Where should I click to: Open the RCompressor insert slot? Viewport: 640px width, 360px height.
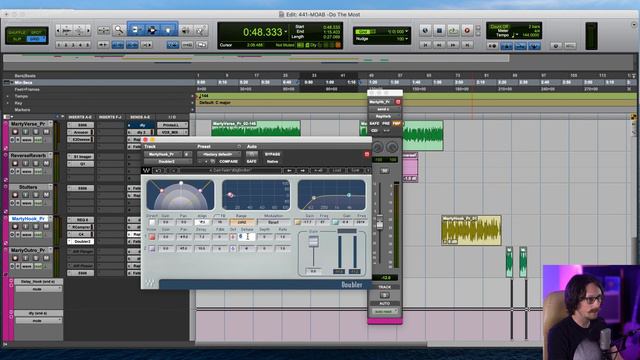[x=81, y=227]
